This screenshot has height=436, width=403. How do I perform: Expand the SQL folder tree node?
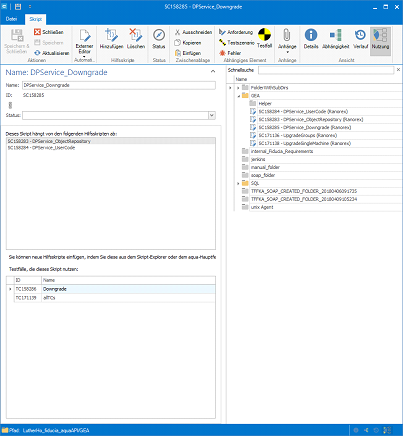point(238,183)
